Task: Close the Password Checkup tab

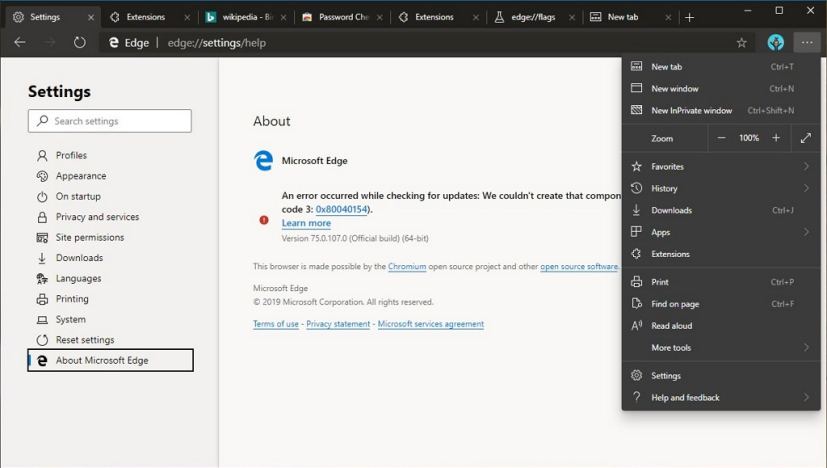Action: pos(380,17)
